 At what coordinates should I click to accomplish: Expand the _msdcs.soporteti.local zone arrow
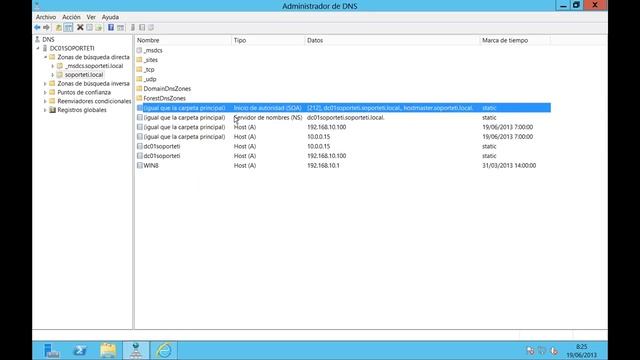click(x=53, y=66)
